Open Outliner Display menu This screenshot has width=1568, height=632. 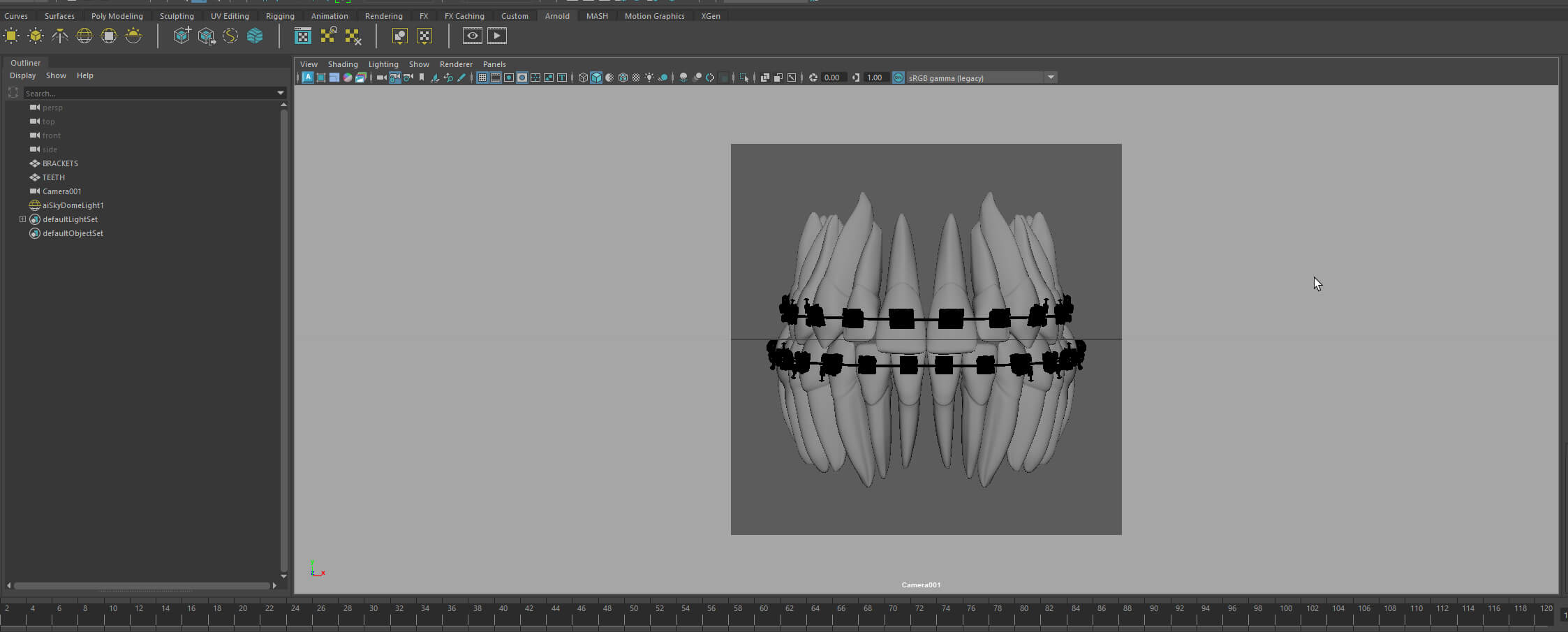point(22,75)
